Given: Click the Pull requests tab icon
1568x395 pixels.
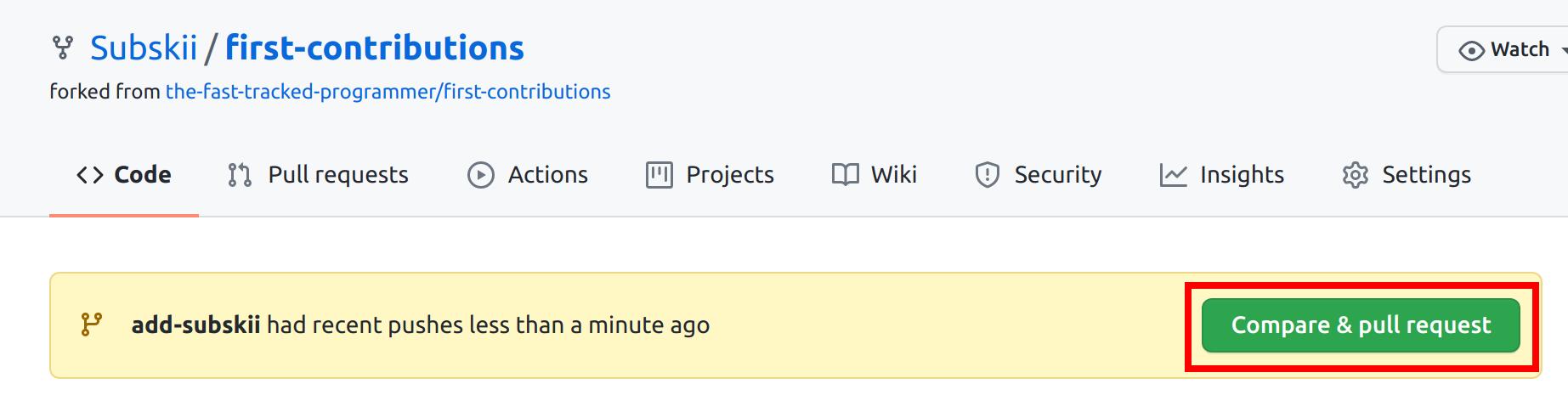Looking at the screenshot, I should tap(240, 175).
